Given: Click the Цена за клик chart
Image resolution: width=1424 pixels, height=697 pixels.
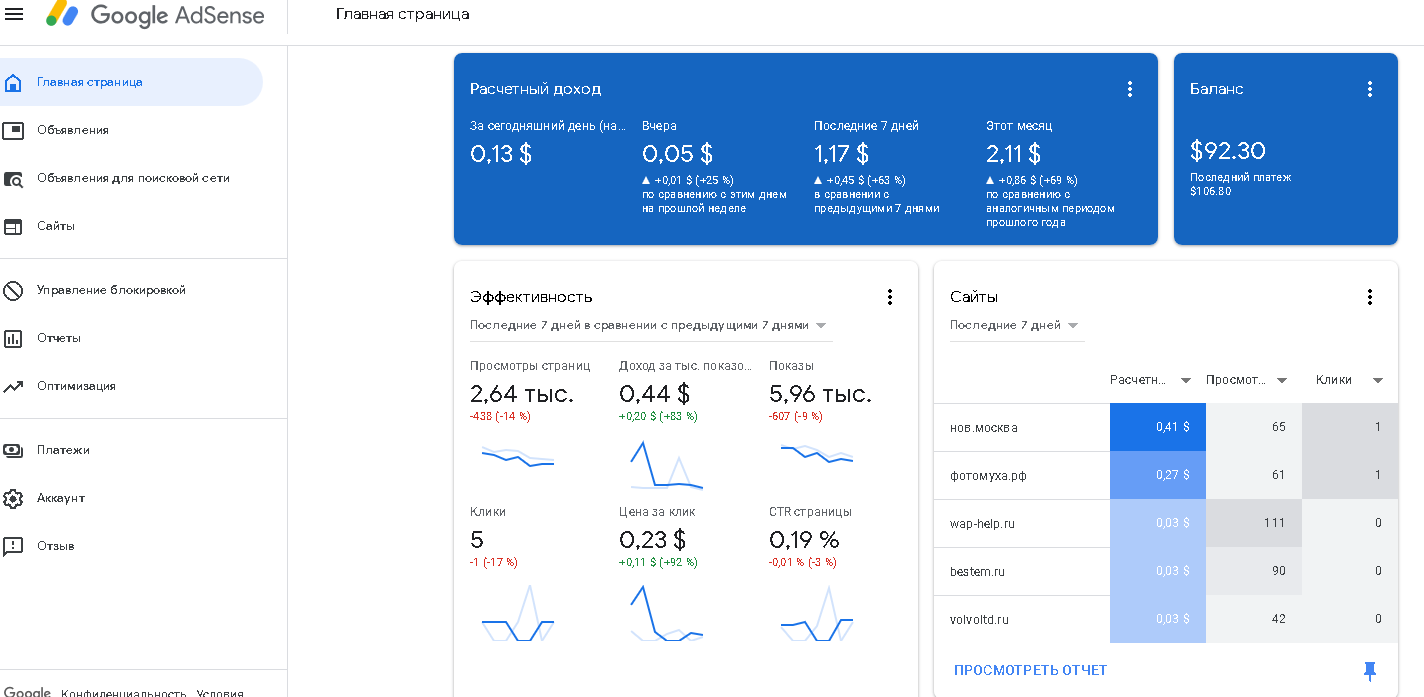Looking at the screenshot, I should point(667,613).
